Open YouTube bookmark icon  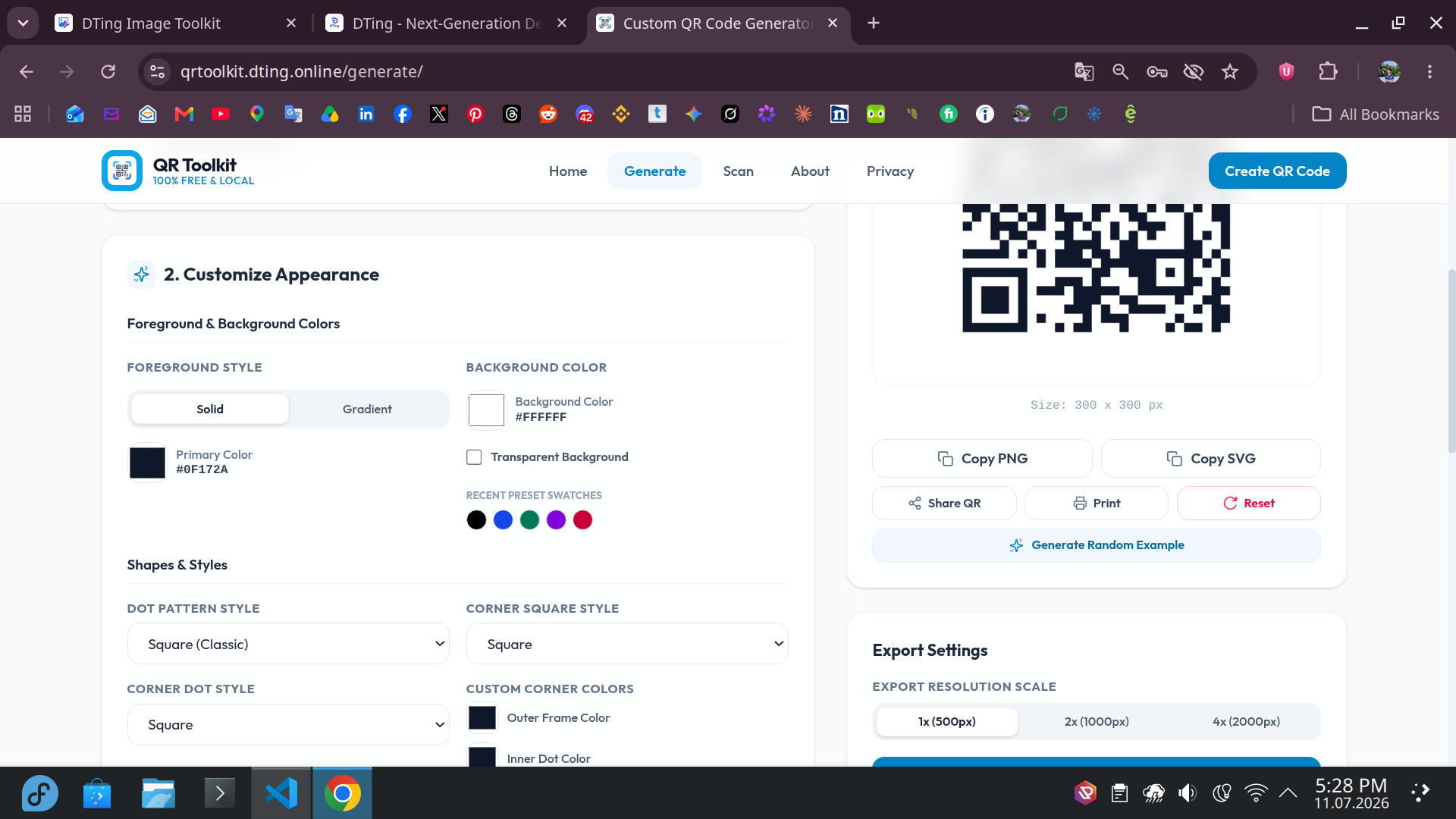click(221, 114)
